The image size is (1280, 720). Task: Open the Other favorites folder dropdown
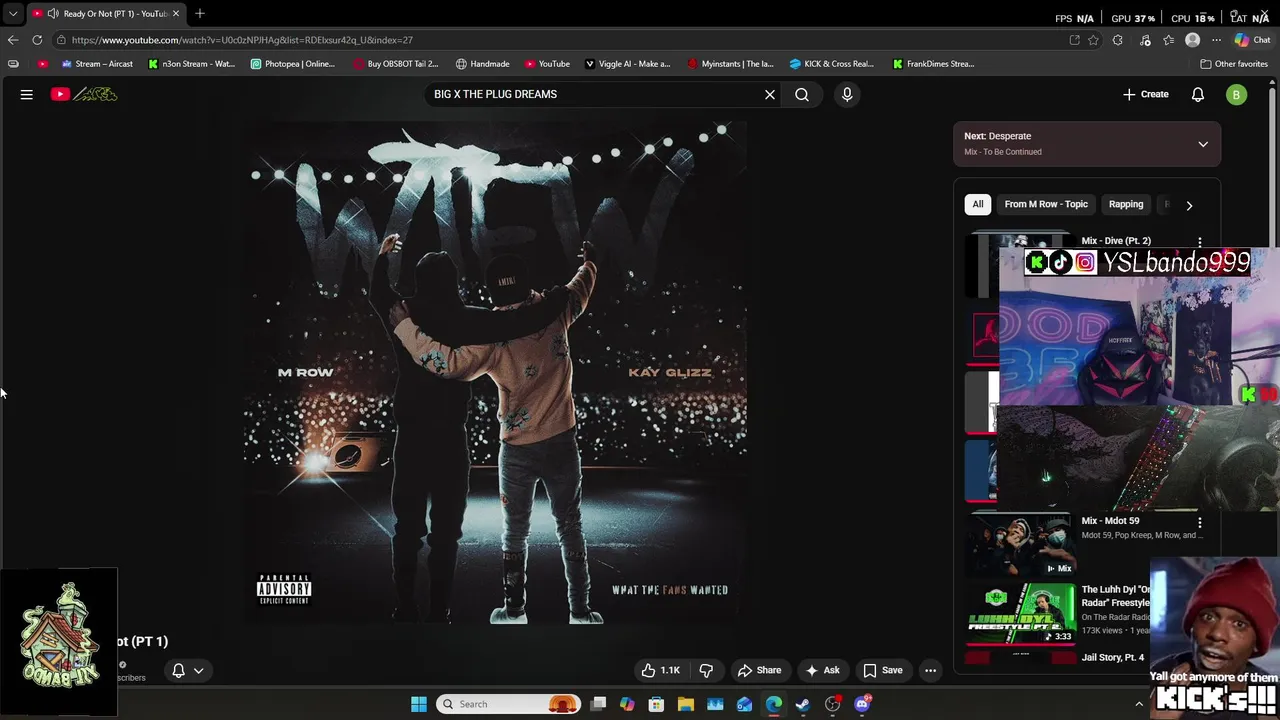tap(1233, 64)
